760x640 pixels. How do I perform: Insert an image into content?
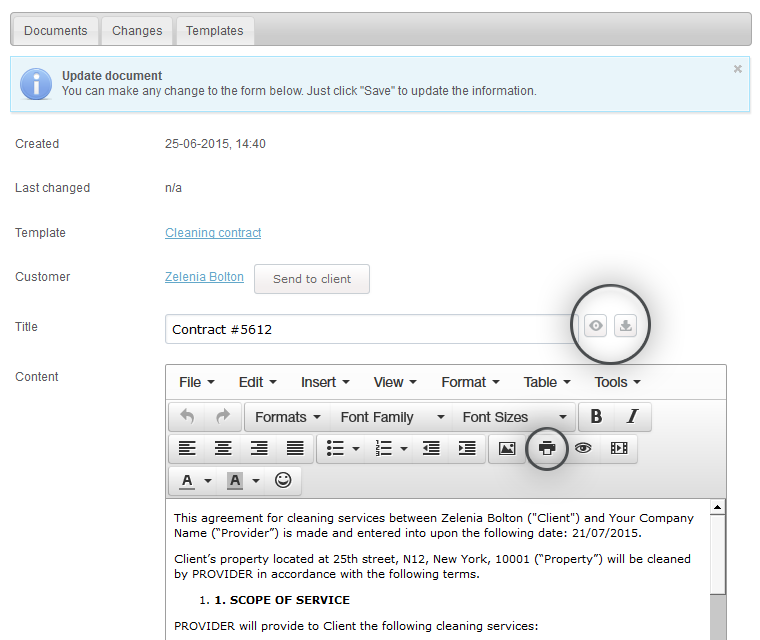click(x=507, y=448)
